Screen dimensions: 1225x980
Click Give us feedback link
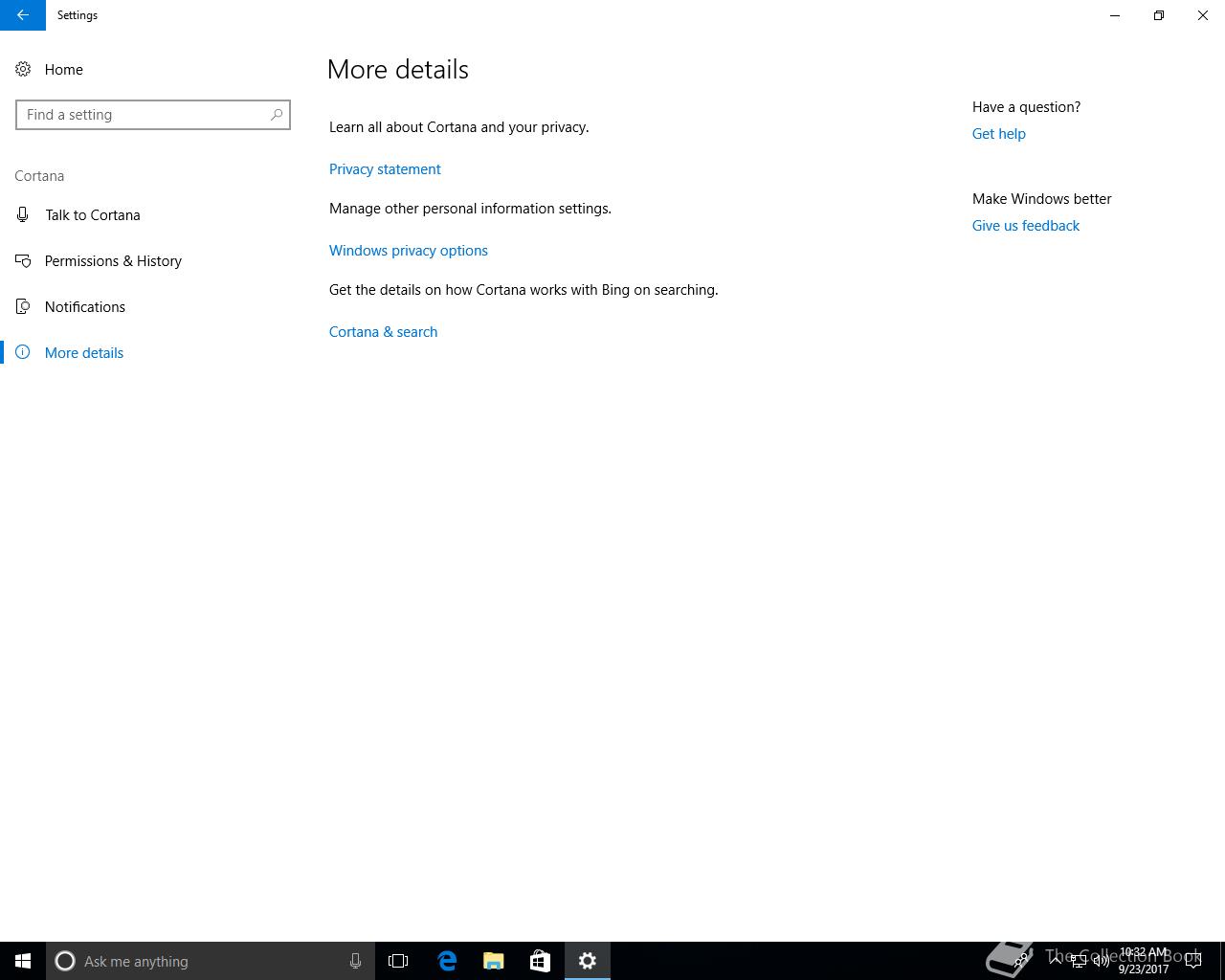(x=1026, y=226)
